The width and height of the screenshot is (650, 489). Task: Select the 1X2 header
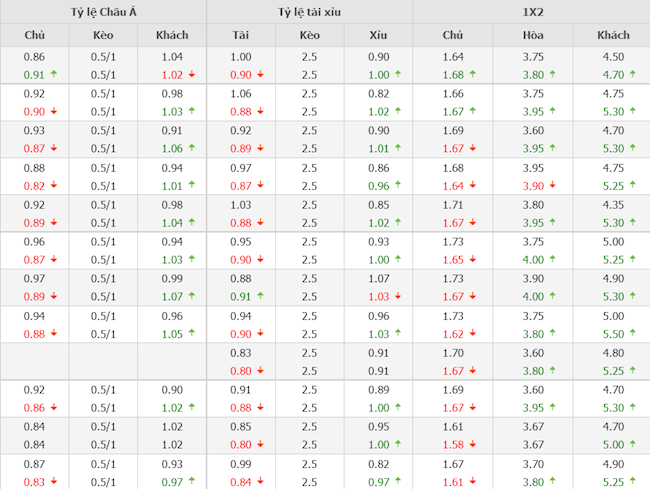pyautogui.click(x=531, y=12)
